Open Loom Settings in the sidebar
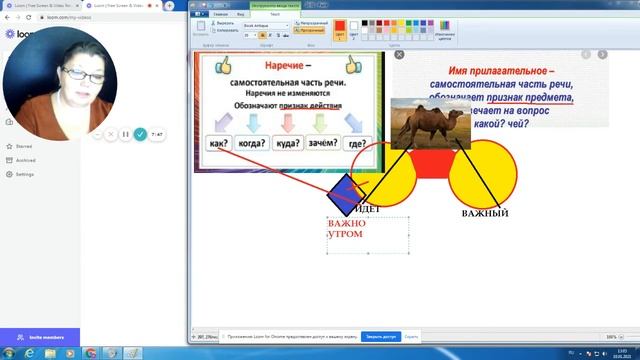Image resolution: width=640 pixels, height=360 pixels. pyautogui.click(x=20, y=174)
